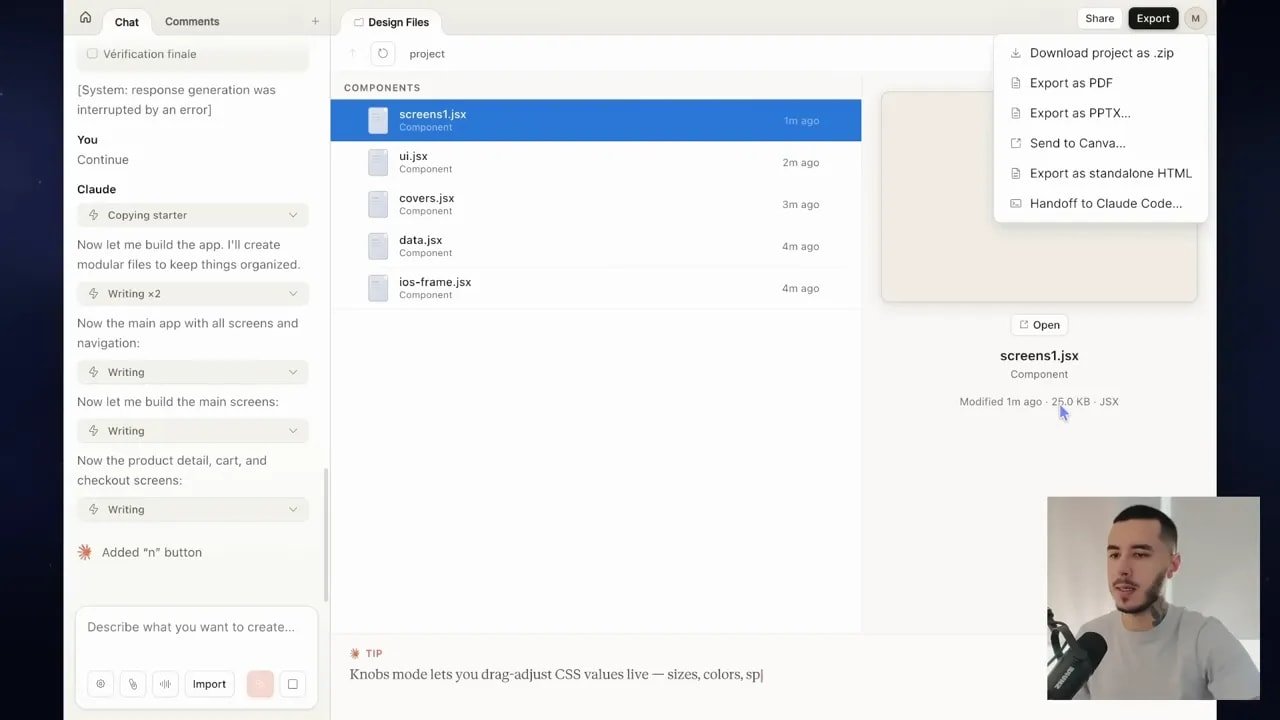The height and width of the screenshot is (720, 1280).
Task: Choose Export as PDF from the export menu
Action: click(x=1071, y=83)
